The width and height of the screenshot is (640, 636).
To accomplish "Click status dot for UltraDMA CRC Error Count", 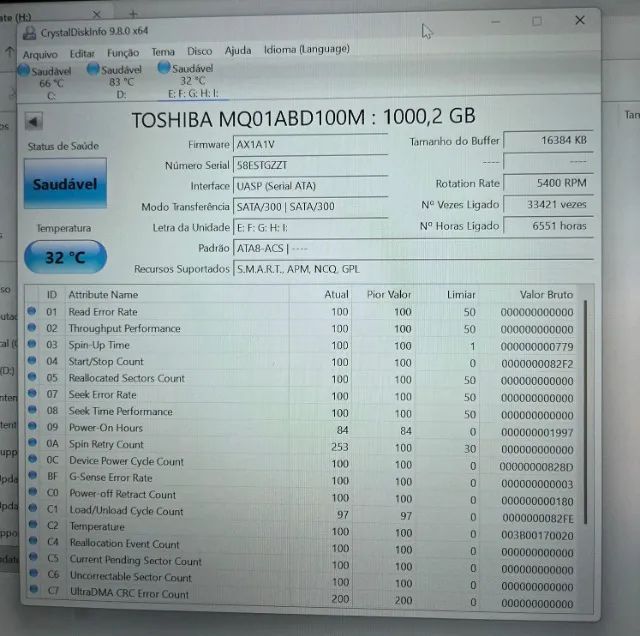I will pyautogui.click(x=34, y=589).
